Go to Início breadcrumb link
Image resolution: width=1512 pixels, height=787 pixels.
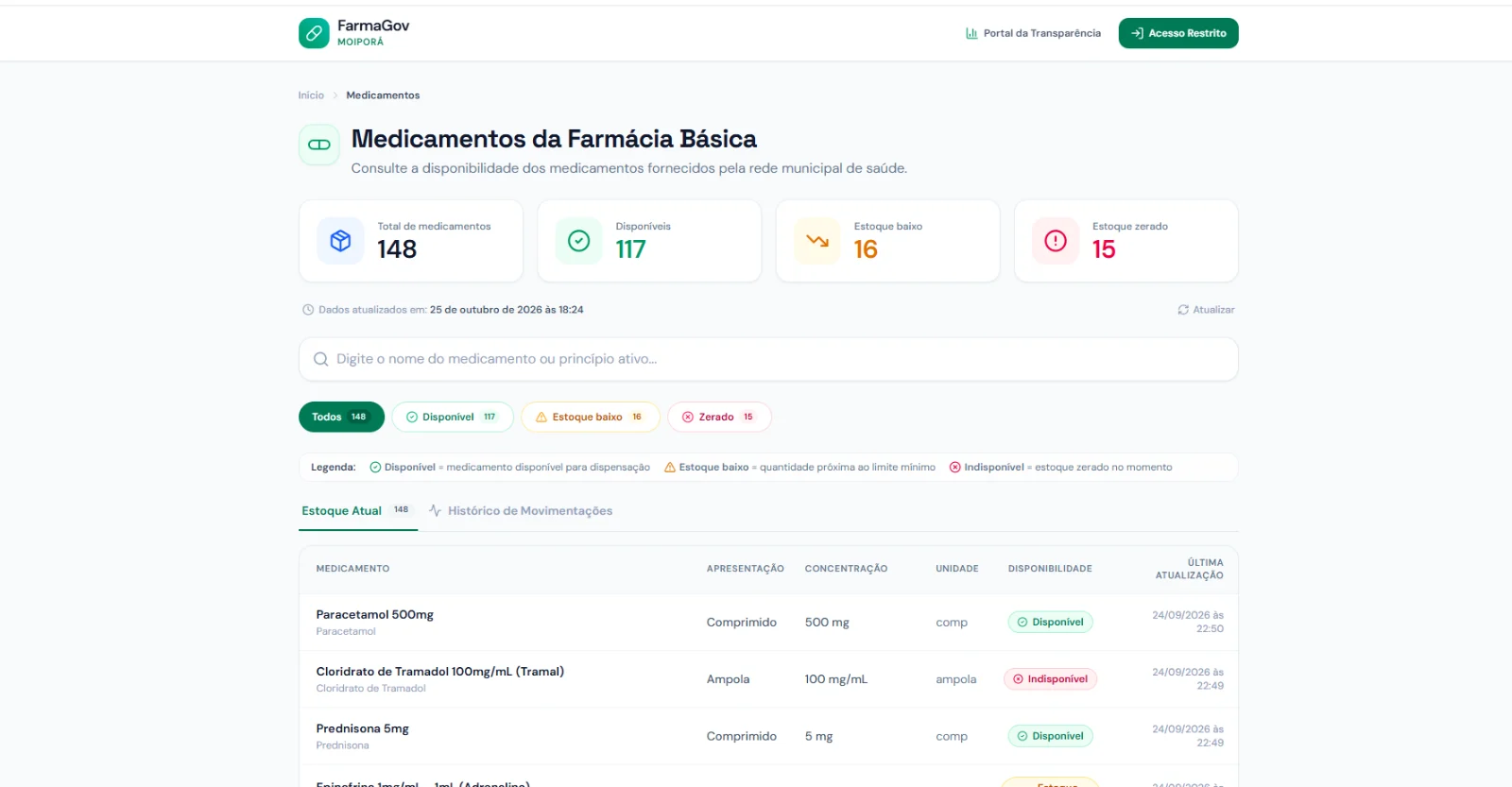click(x=311, y=95)
